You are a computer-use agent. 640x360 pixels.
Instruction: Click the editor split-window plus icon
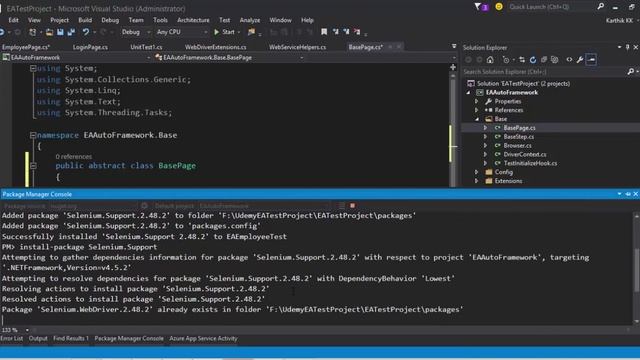tap(453, 67)
